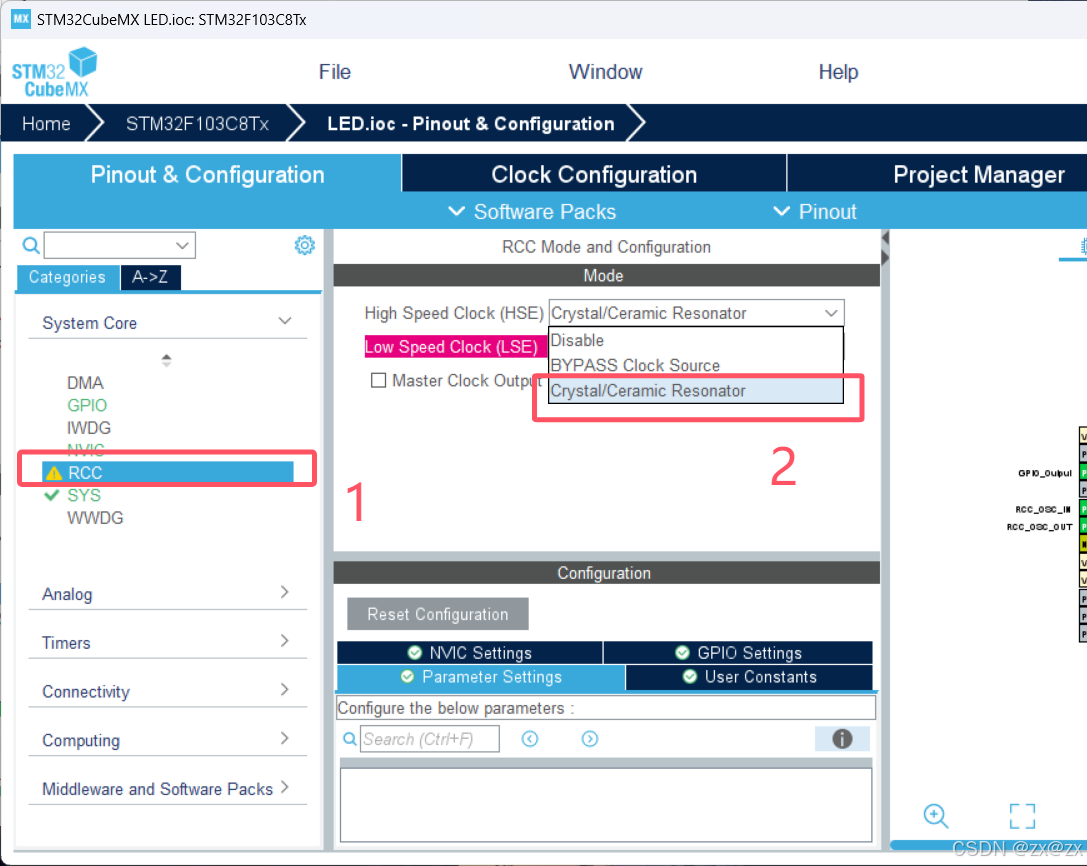Open the gear settings icon in categories panel

304,245
